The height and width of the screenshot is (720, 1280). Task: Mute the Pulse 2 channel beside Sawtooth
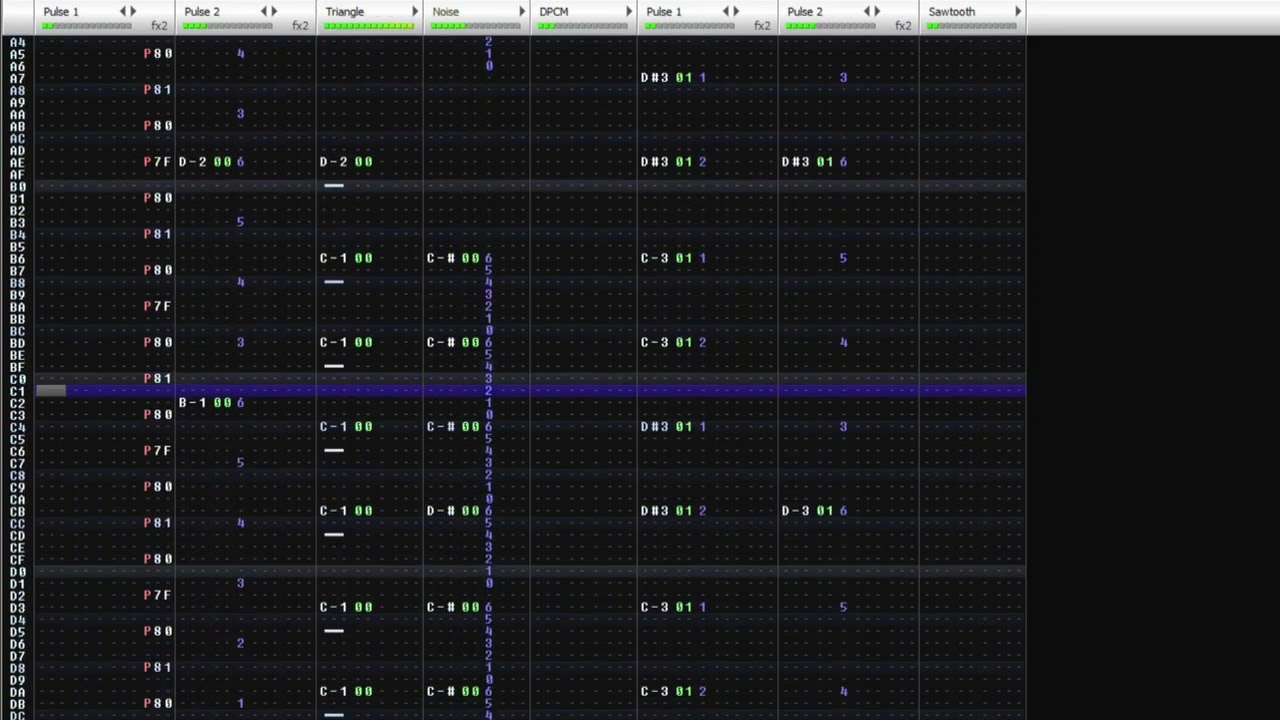[805, 12]
